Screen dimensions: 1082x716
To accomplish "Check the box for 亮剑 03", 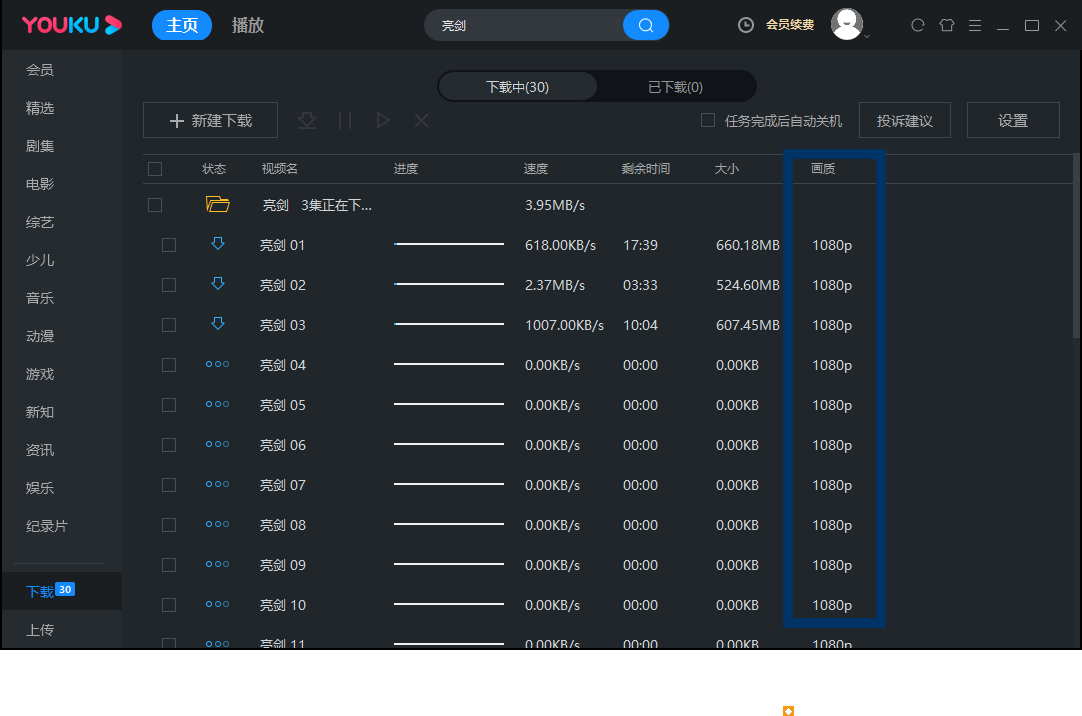I will click(x=169, y=325).
